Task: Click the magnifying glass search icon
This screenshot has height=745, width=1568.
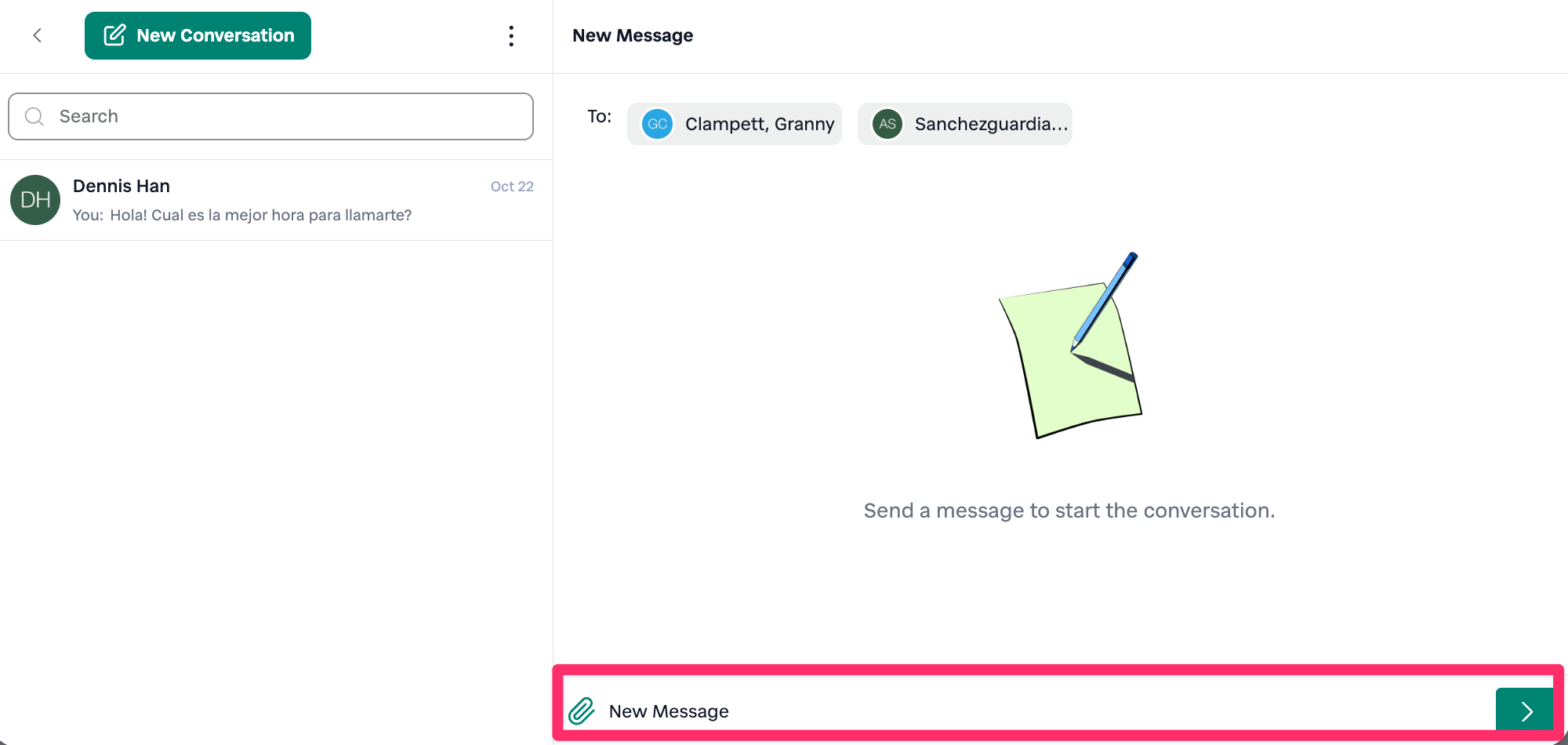Action: [34, 117]
